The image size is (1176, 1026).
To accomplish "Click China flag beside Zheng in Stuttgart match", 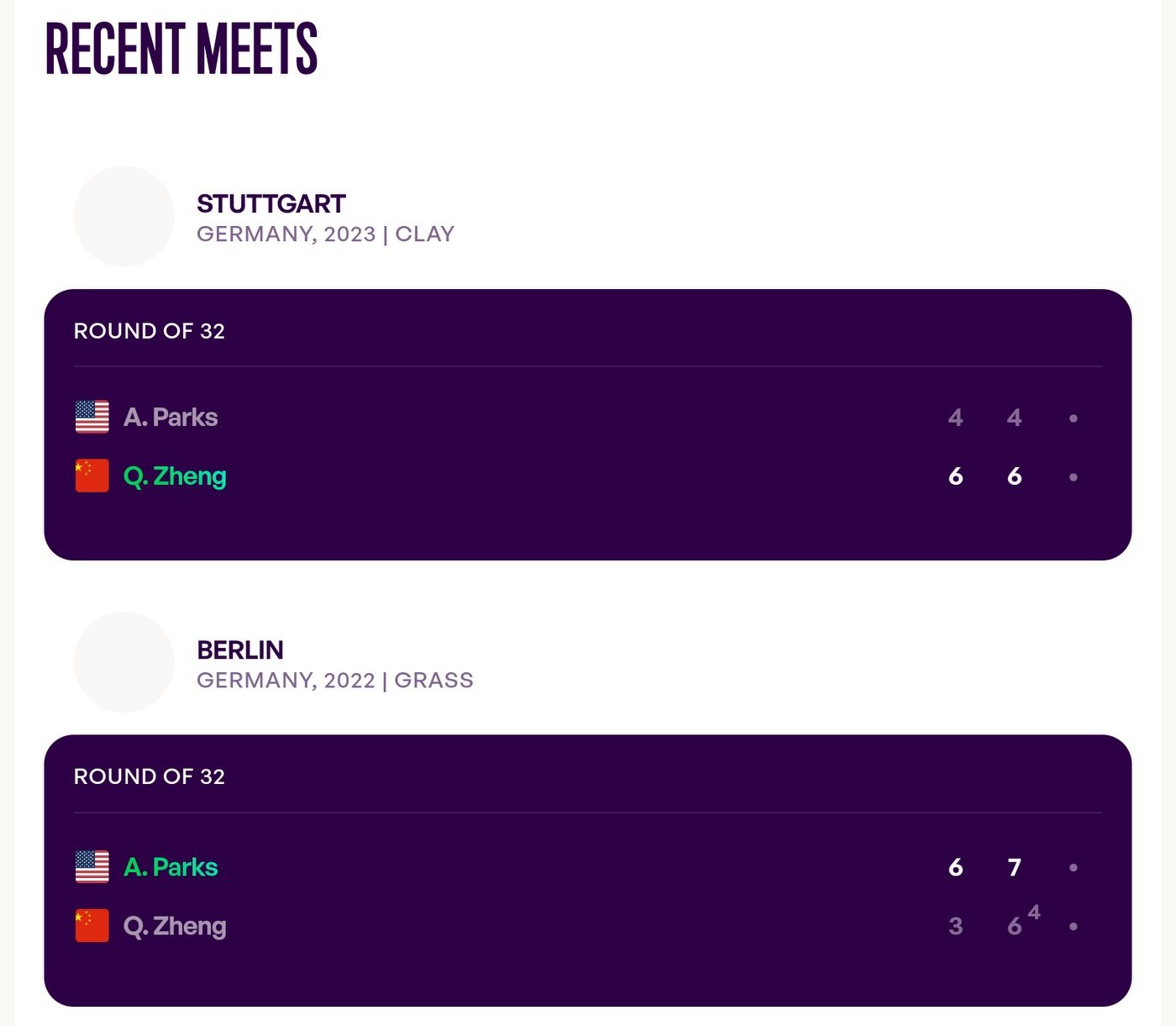I will coord(92,476).
